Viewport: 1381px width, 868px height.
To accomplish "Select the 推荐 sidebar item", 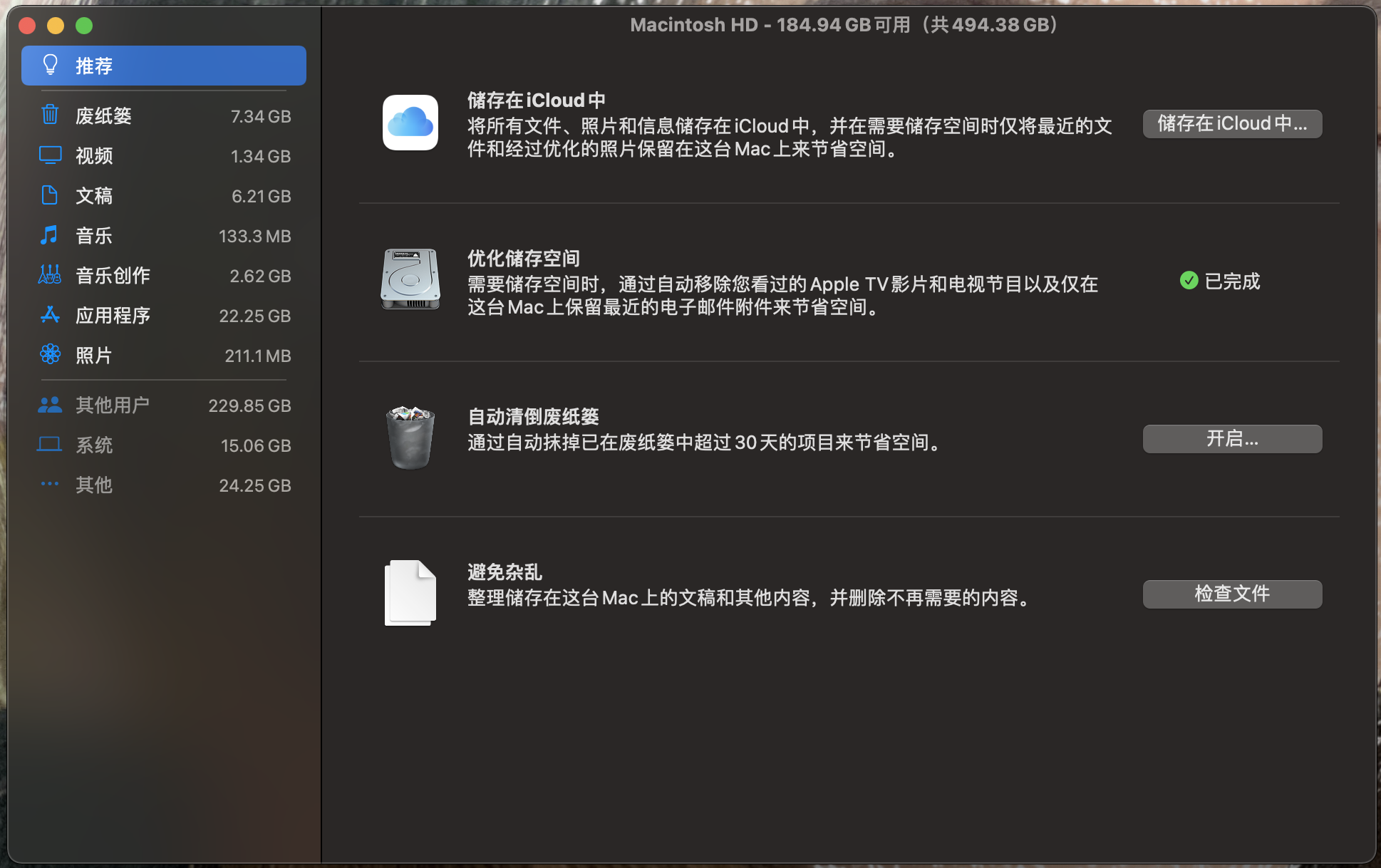I will pyautogui.click(x=164, y=66).
